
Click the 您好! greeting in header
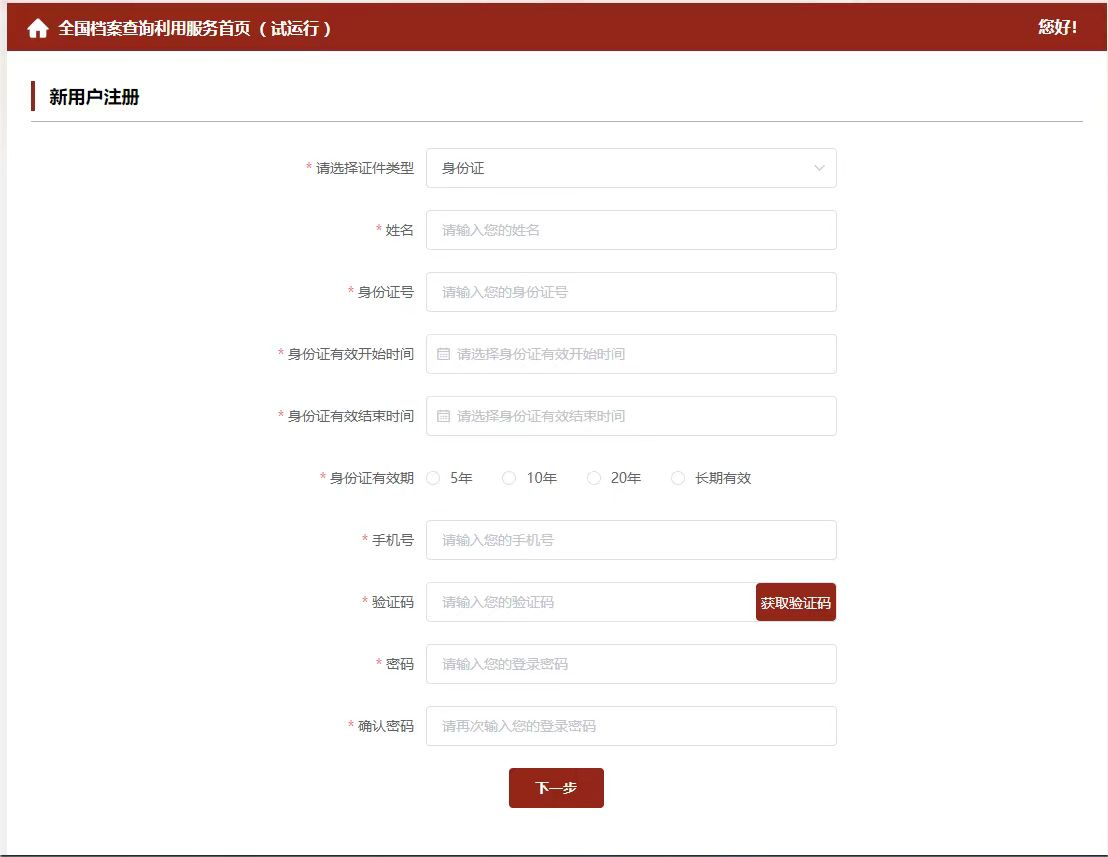pos(1057,27)
